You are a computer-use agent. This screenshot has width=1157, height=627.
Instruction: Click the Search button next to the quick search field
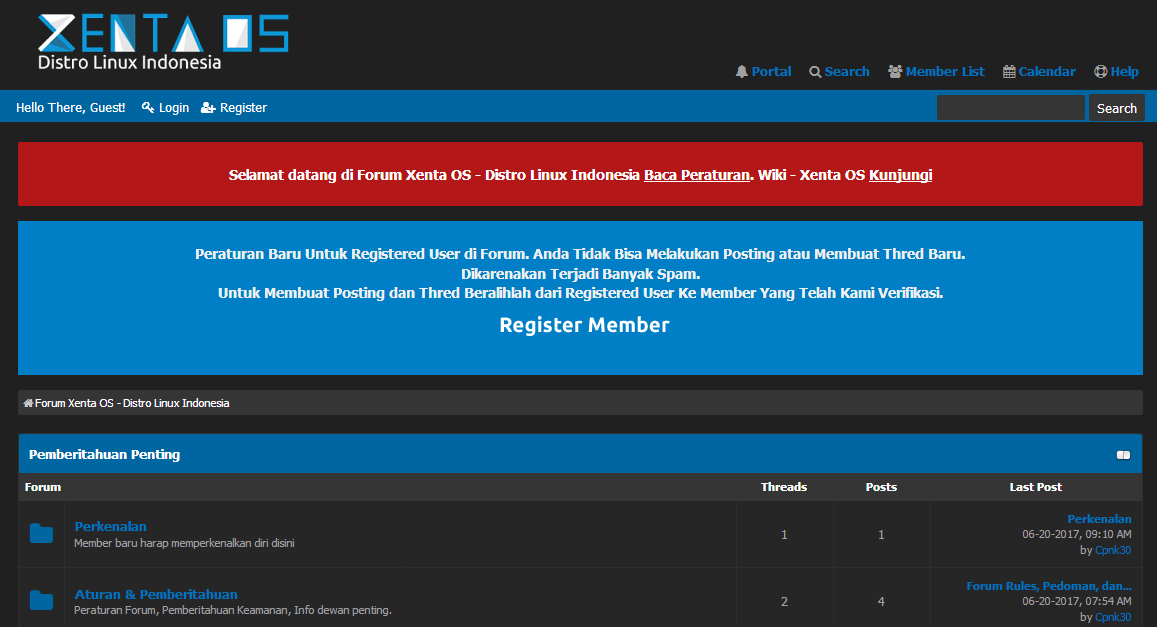coord(1116,108)
